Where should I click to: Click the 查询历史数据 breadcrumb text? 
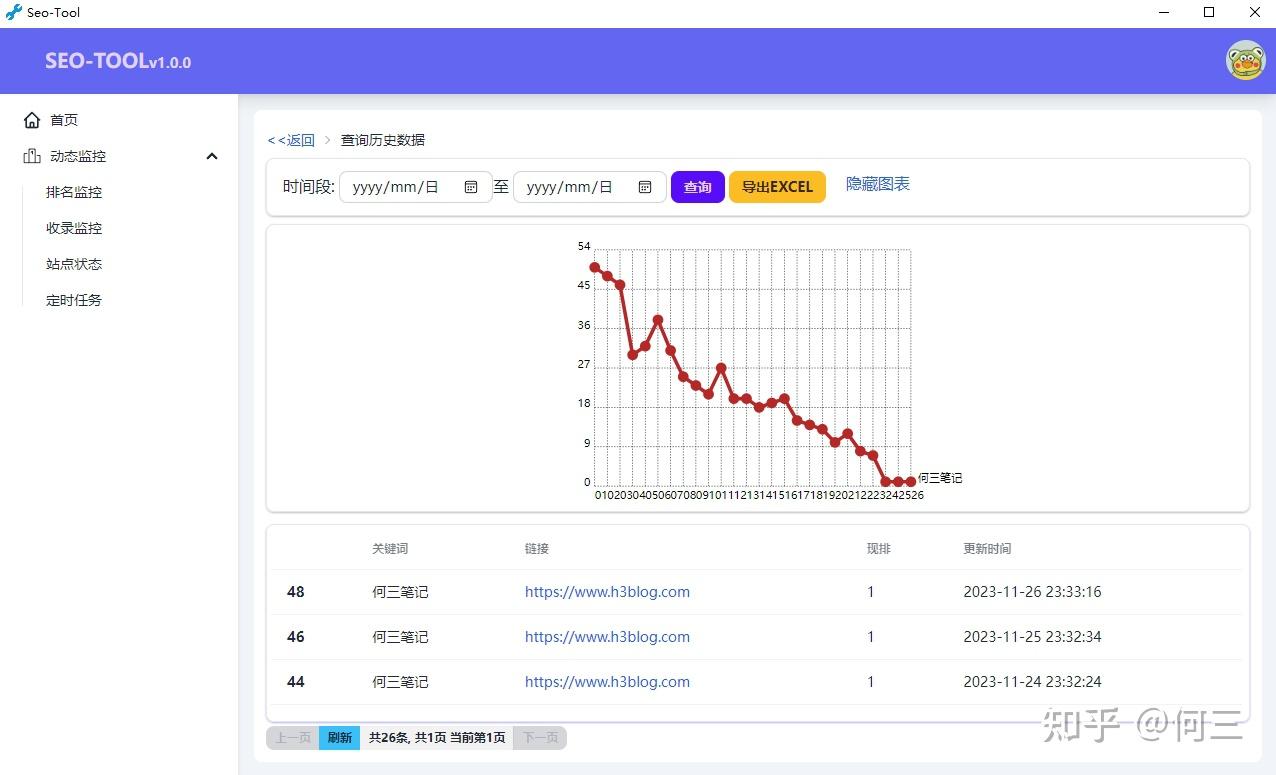(383, 140)
